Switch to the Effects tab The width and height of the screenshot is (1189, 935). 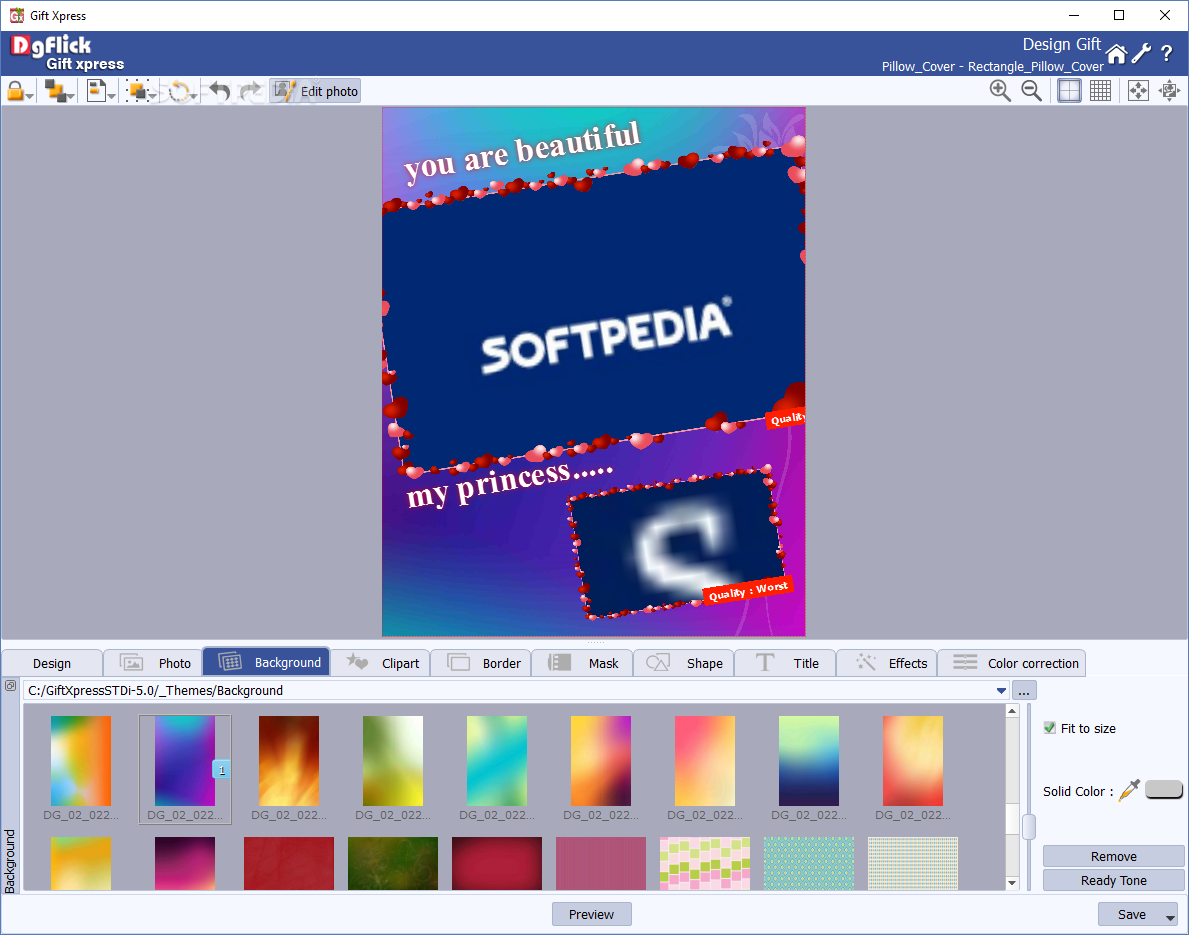886,663
